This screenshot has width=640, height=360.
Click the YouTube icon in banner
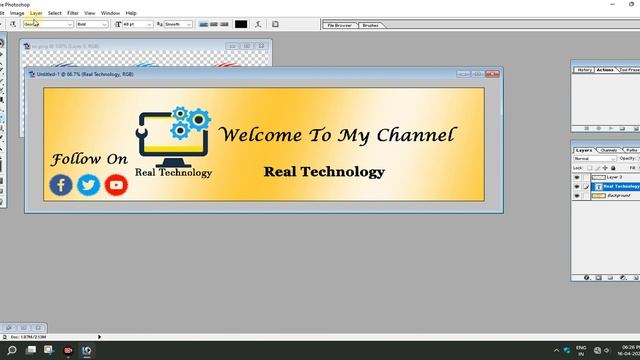116,185
